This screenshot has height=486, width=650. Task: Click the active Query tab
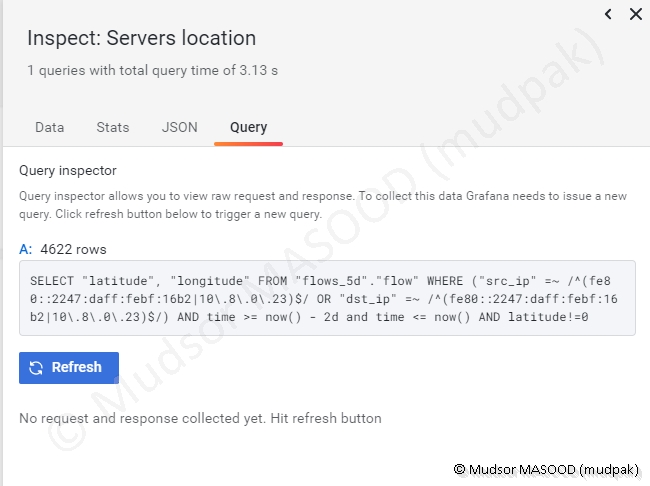coord(248,127)
